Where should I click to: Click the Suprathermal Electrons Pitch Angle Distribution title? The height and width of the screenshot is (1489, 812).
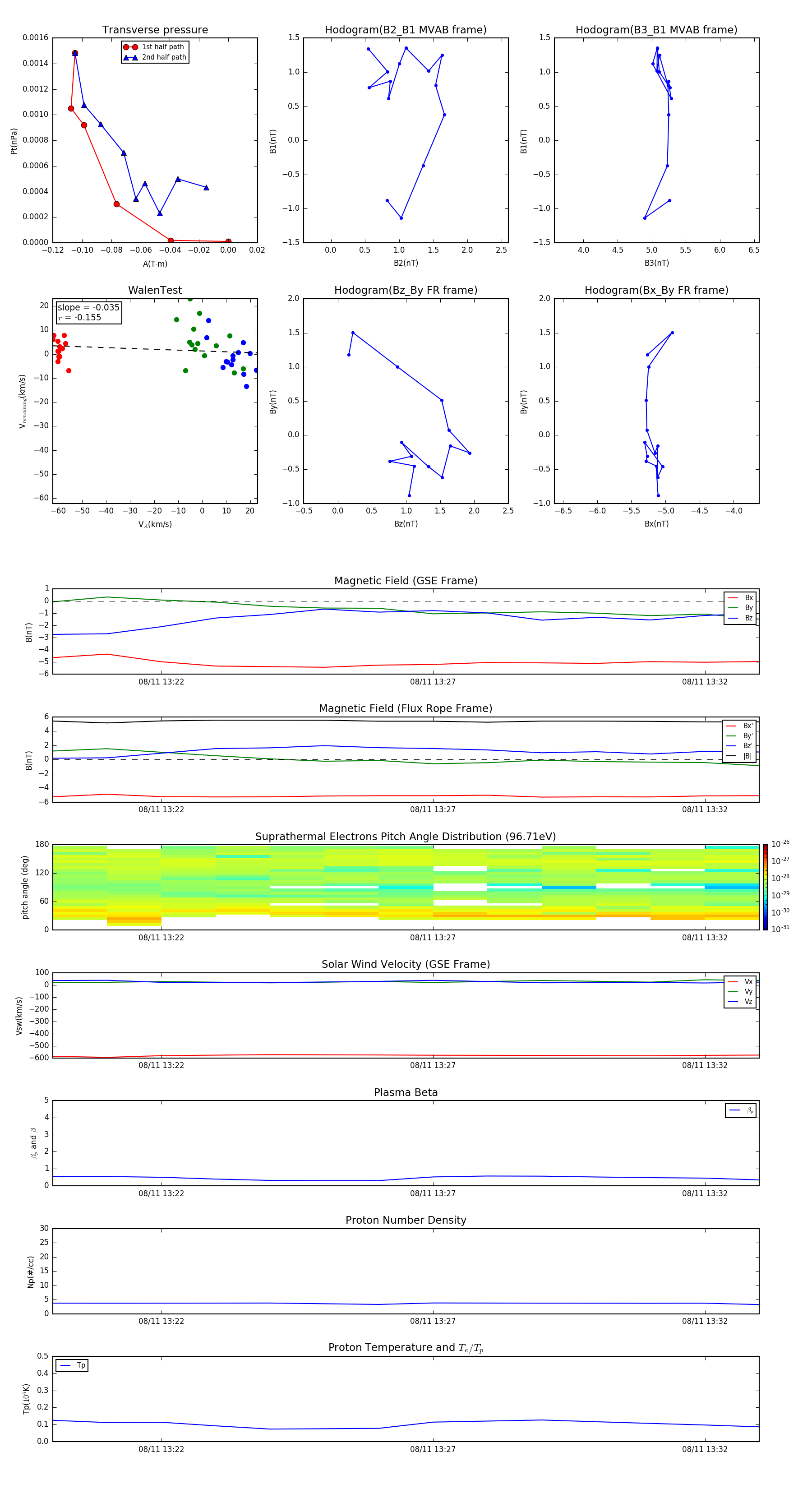(405, 837)
